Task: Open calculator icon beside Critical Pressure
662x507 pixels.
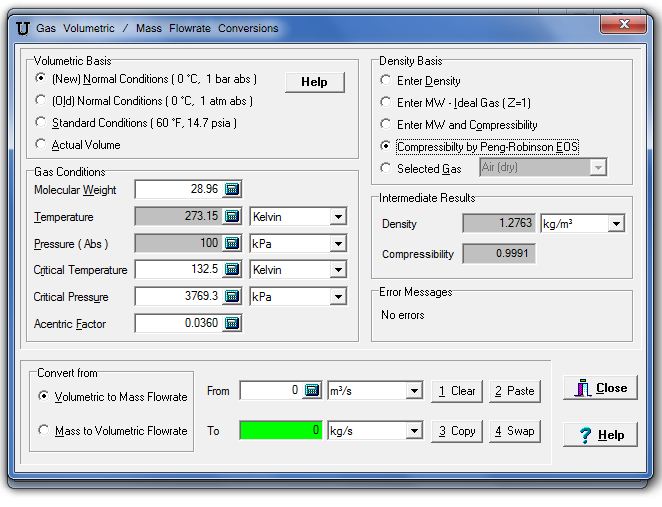Action: [x=232, y=296]
